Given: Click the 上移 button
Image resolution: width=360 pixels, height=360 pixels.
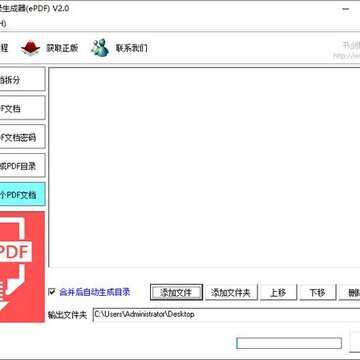Looking at the screenshot, I should [x=278, y=293].
